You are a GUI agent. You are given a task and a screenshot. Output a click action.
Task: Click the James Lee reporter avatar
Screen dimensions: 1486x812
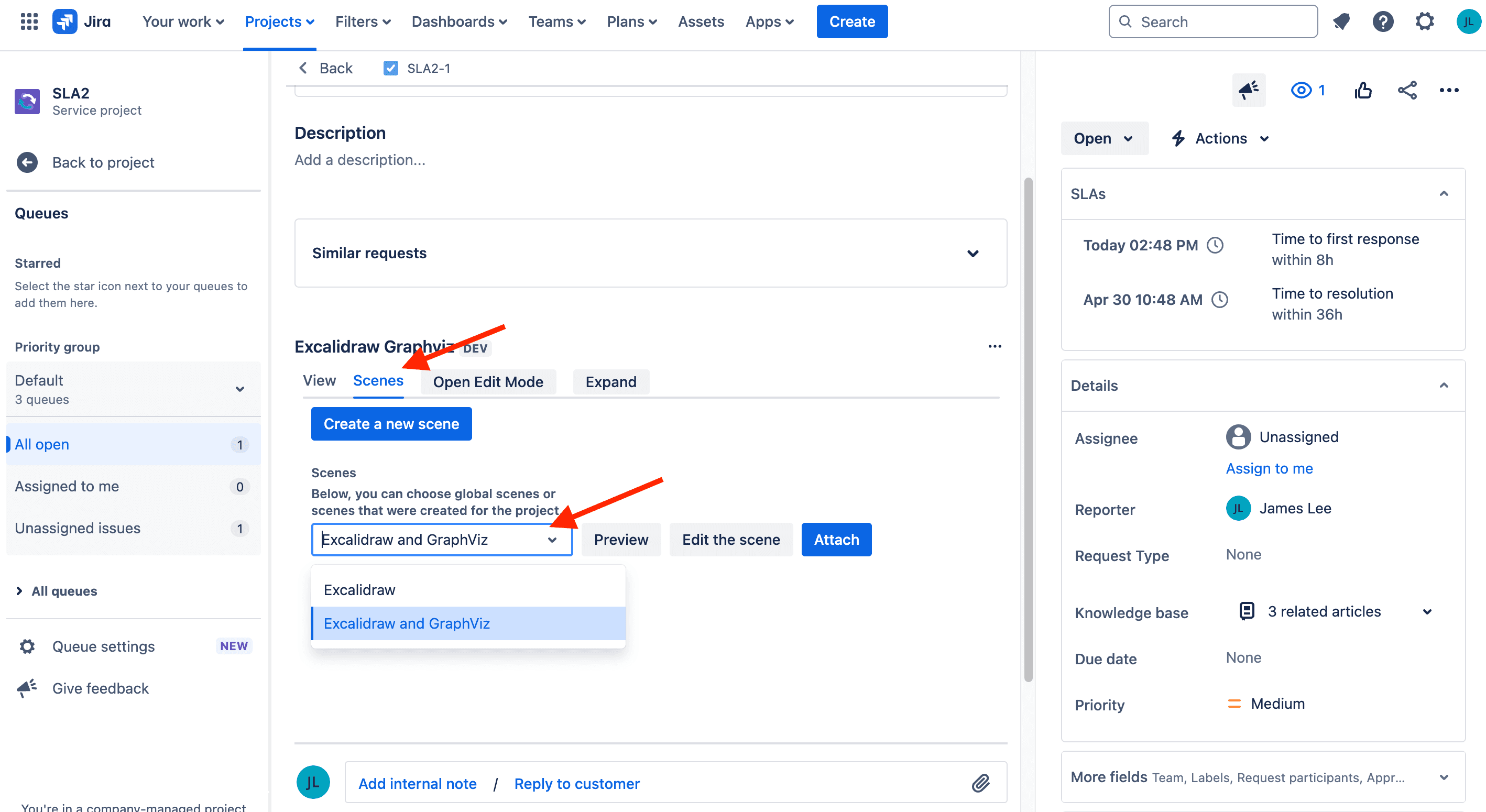[1238, 508]
